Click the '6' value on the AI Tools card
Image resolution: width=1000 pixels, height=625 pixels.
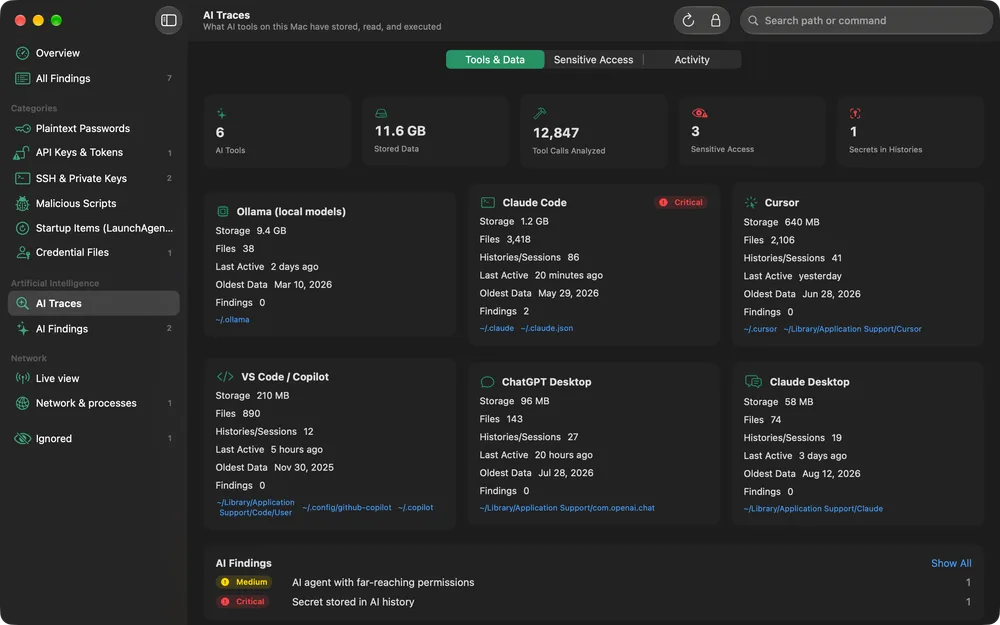220,133
